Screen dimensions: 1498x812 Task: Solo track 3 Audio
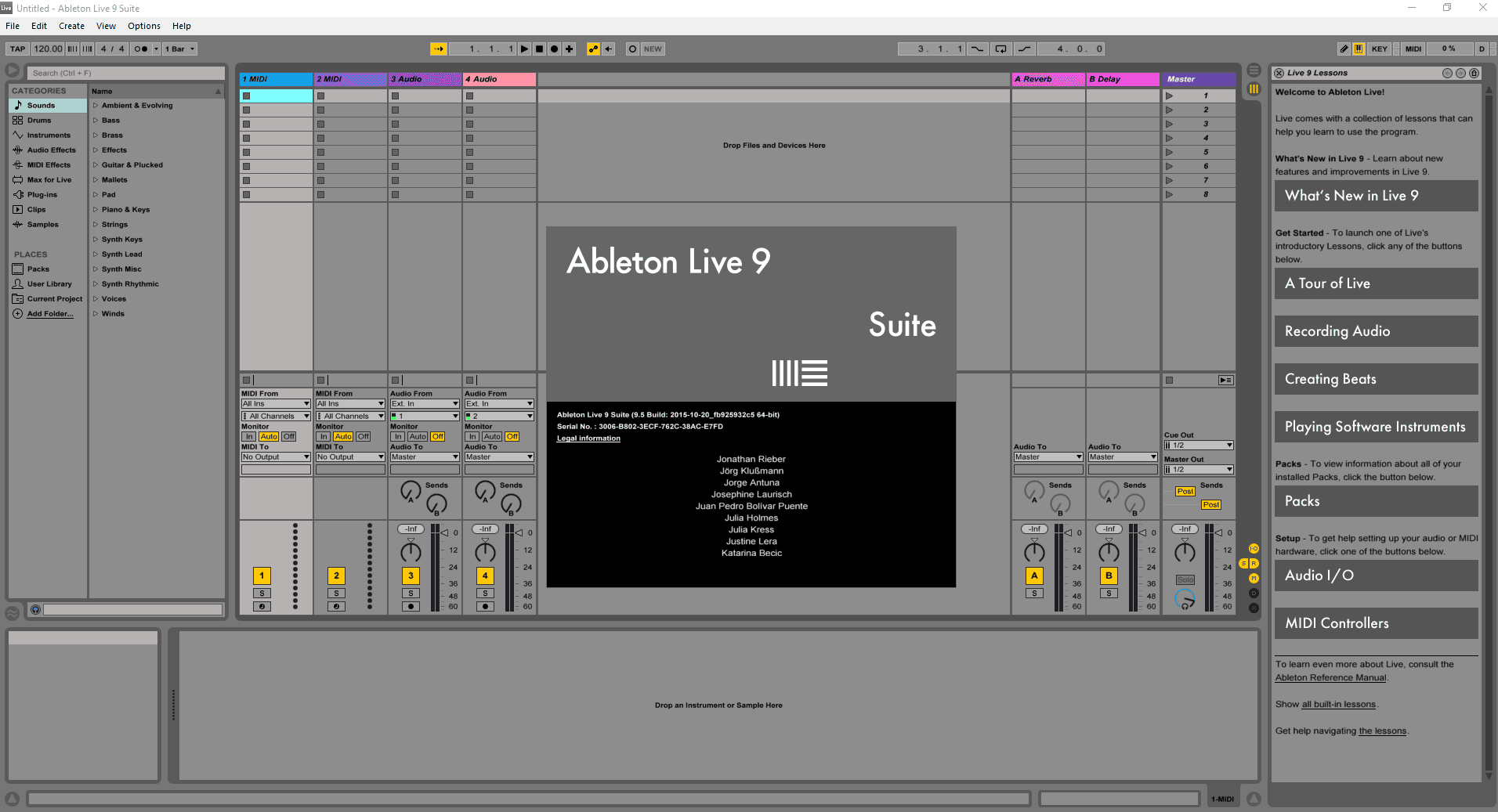tap(411, 594)
